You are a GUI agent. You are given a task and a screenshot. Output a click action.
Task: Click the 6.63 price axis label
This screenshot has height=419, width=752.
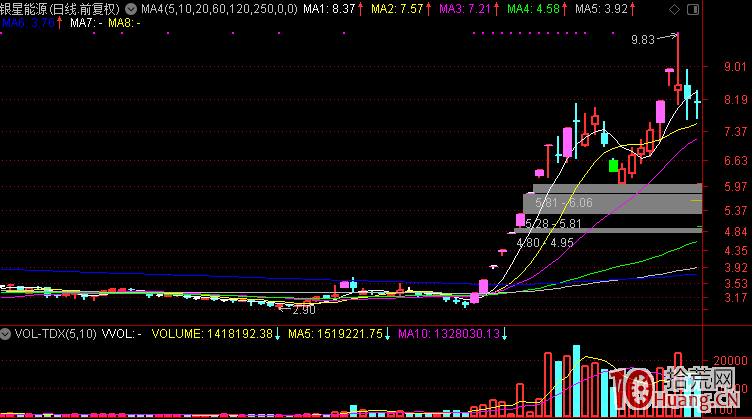click(x=735, y=161)
